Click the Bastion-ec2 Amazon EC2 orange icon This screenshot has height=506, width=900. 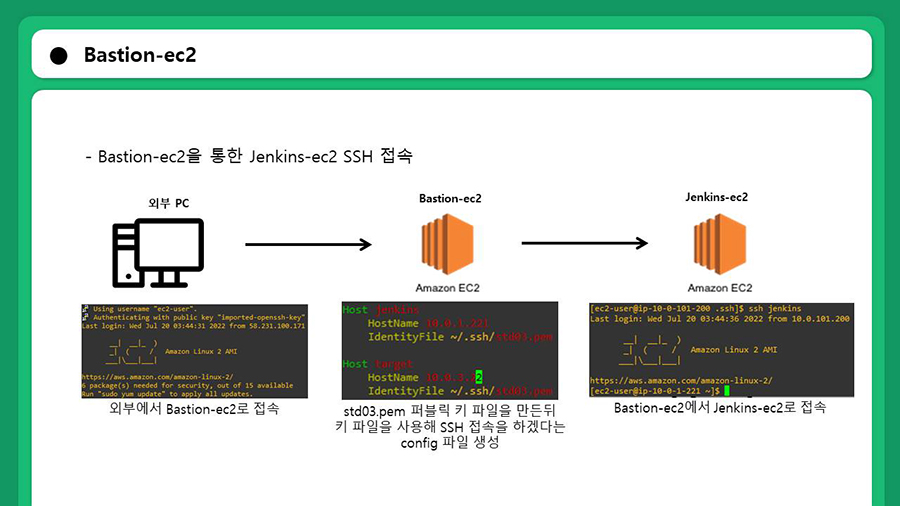tap(448, 244)
